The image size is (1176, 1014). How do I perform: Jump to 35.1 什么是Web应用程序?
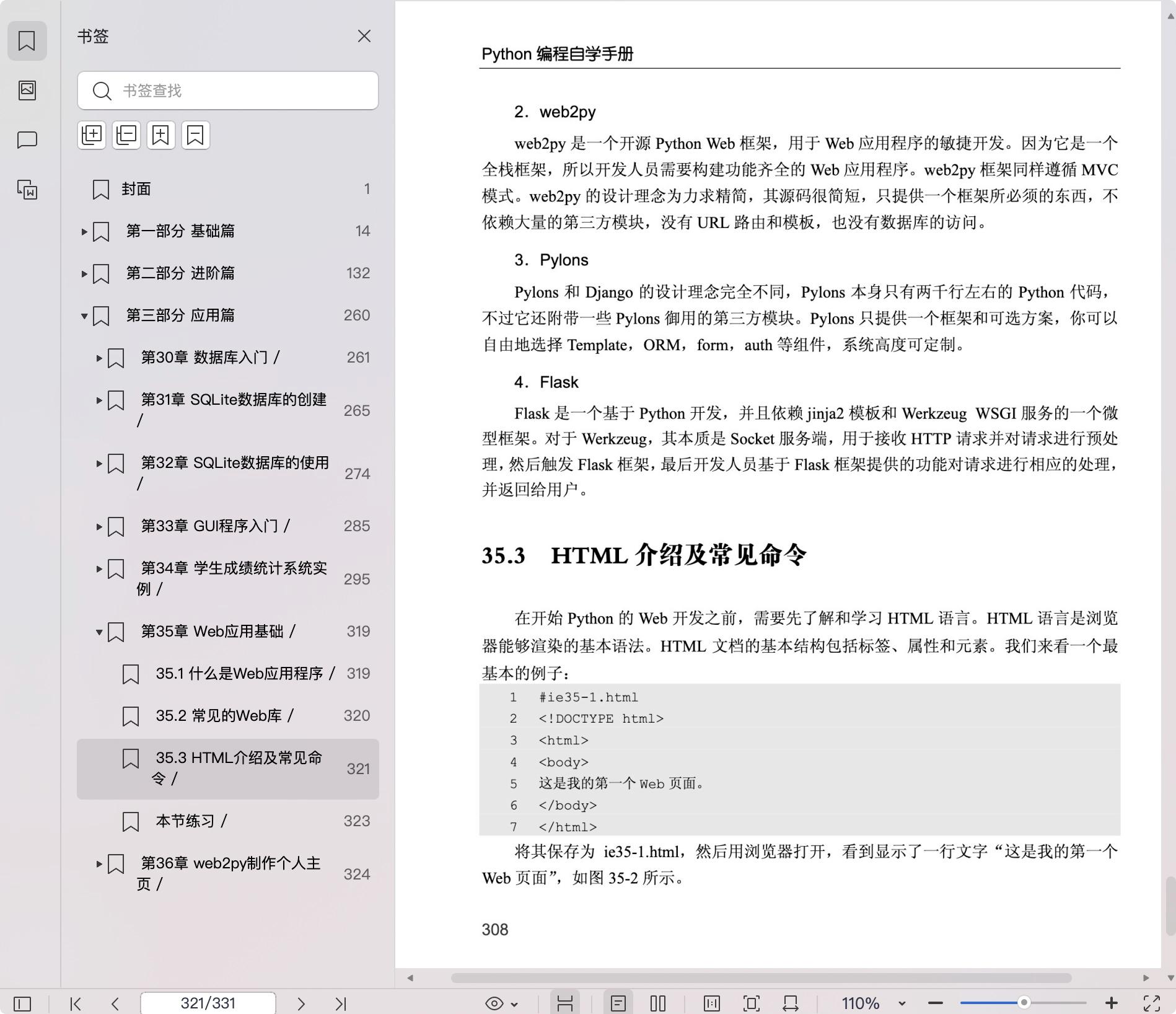pyautogui.click(x=228, y=674)
